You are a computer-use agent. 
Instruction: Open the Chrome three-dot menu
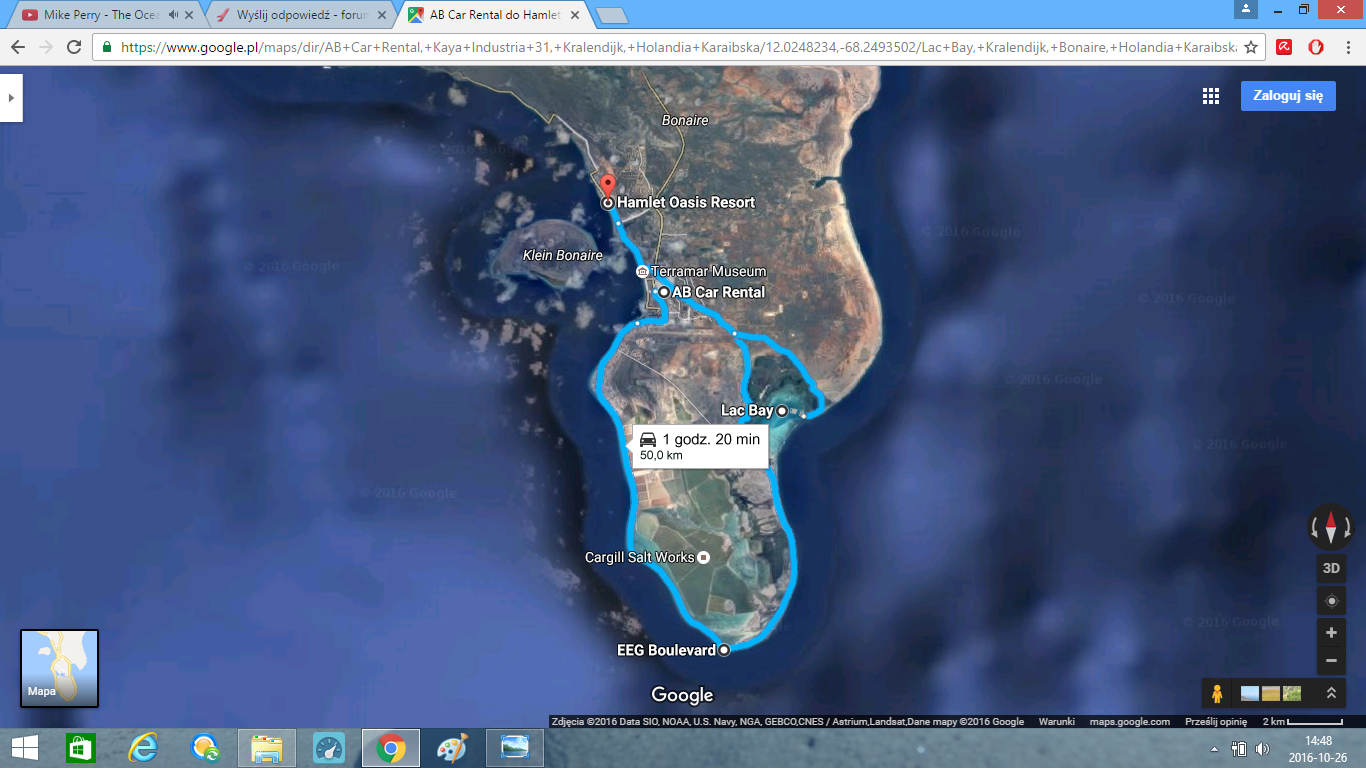pyautogui.click(x=1346, y=47)
